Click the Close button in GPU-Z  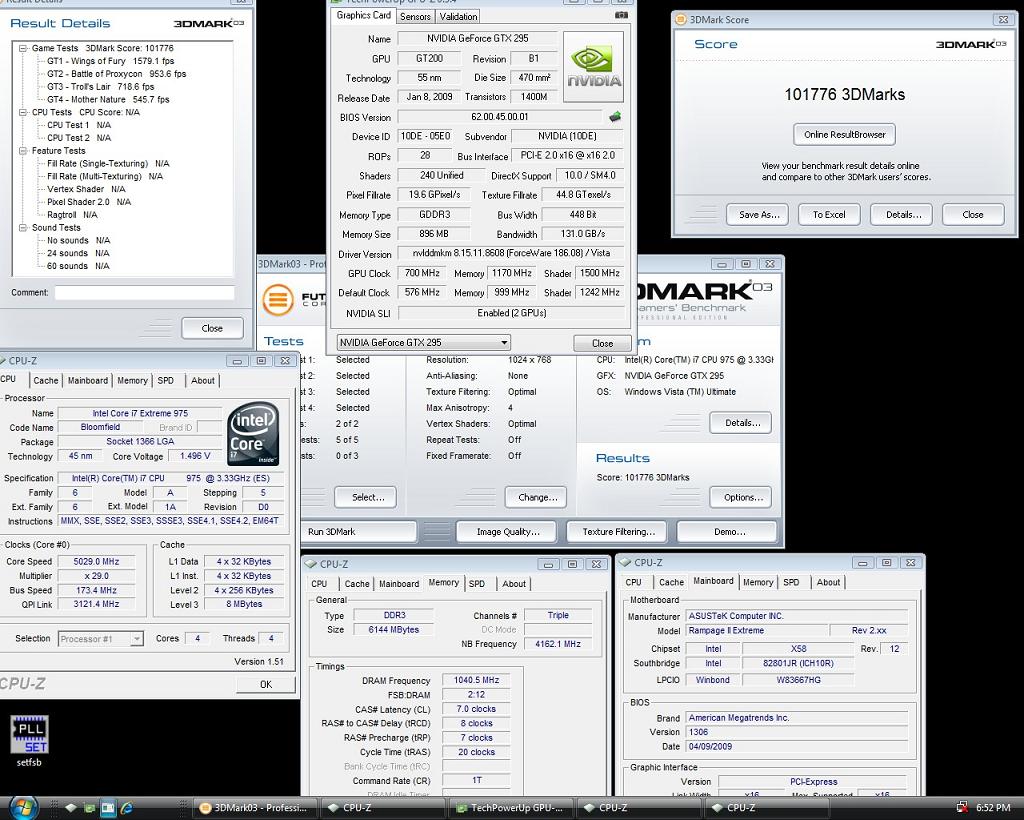(x=601, y=343)
